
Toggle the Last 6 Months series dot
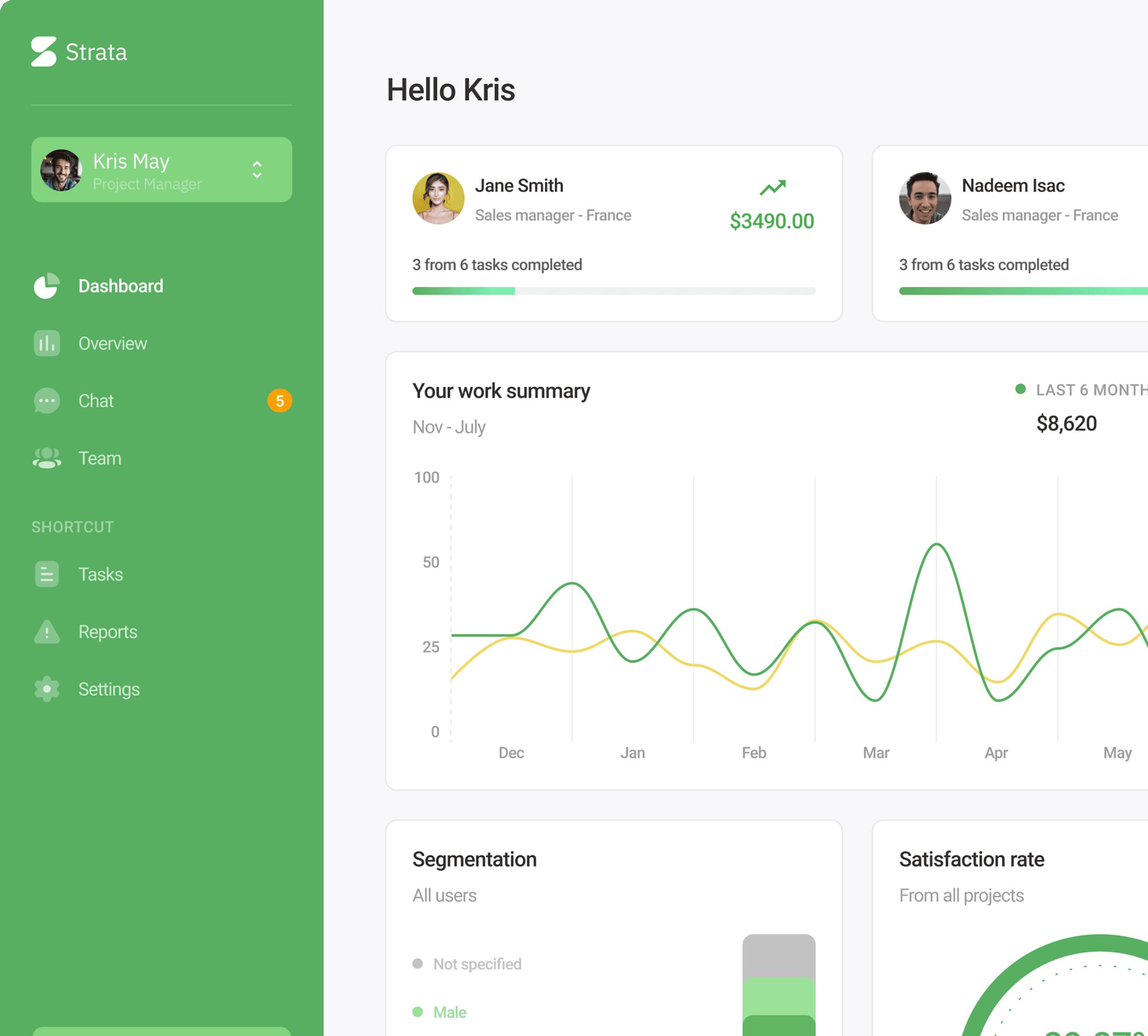1021,389
